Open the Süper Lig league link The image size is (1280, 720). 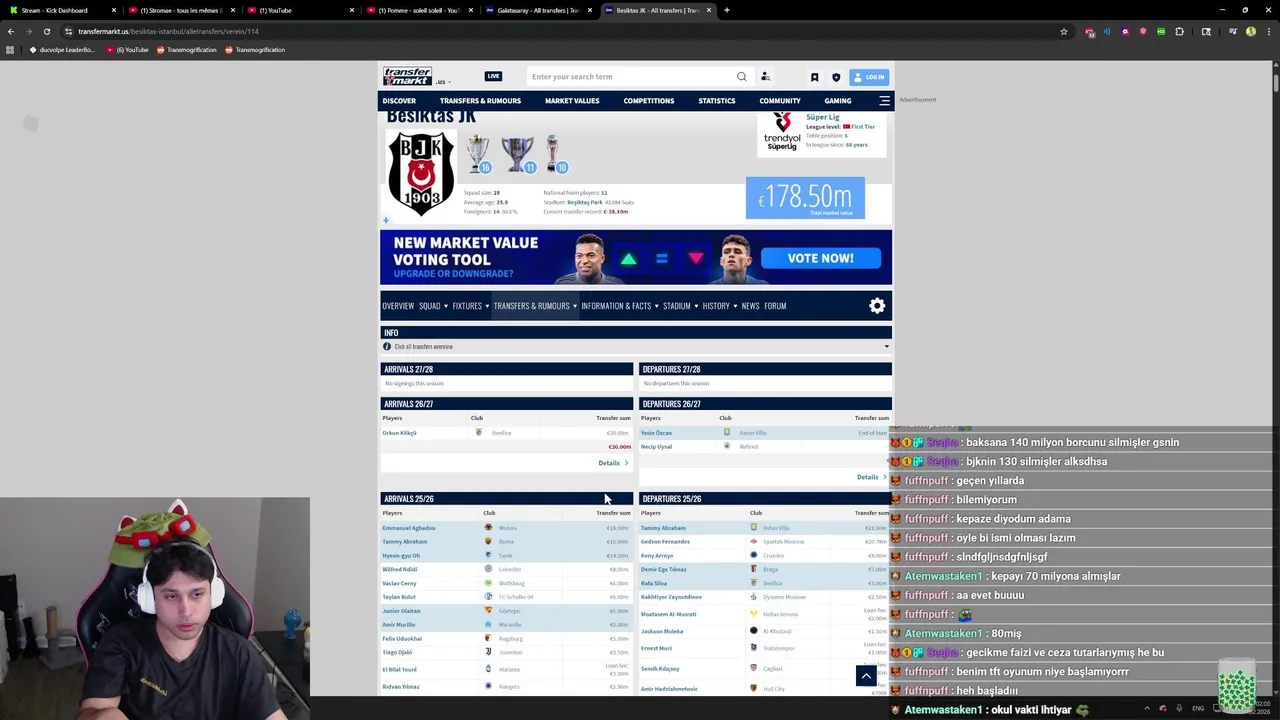[x=823, y=117]
